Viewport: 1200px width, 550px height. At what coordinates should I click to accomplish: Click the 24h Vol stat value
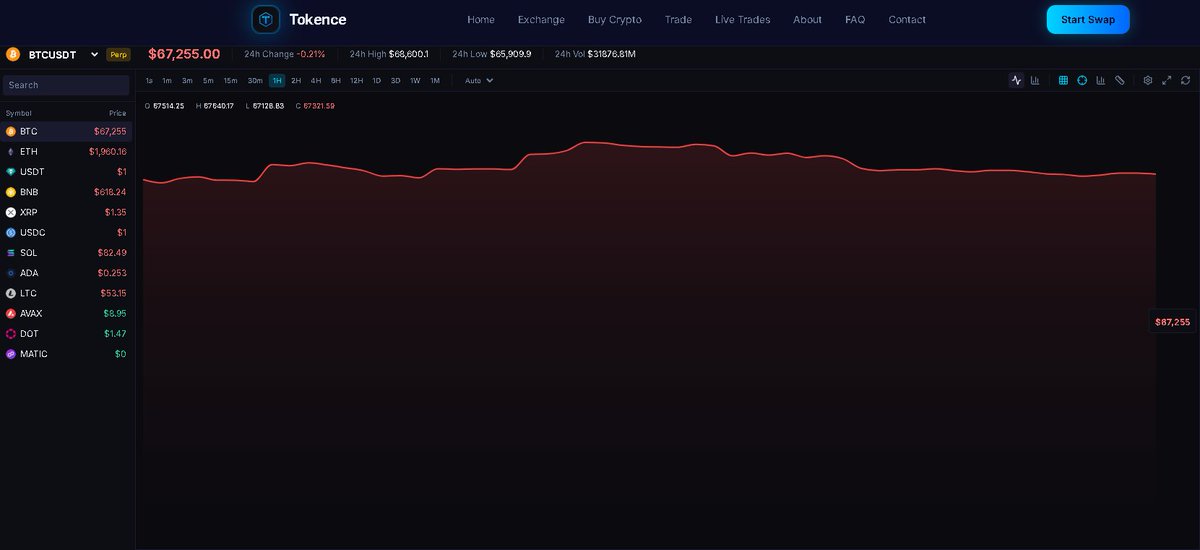pyautogui.click(x=612, y=54)
